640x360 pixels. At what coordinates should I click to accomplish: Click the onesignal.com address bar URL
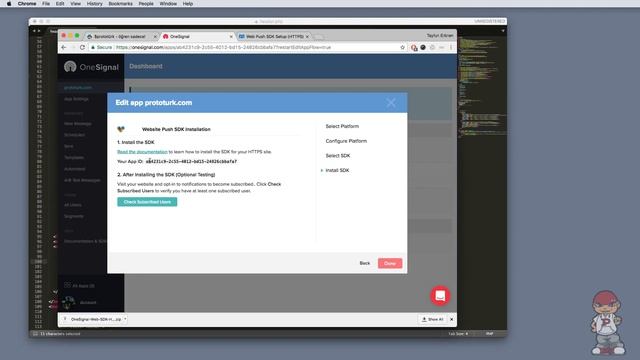click(x=223, y=47)
